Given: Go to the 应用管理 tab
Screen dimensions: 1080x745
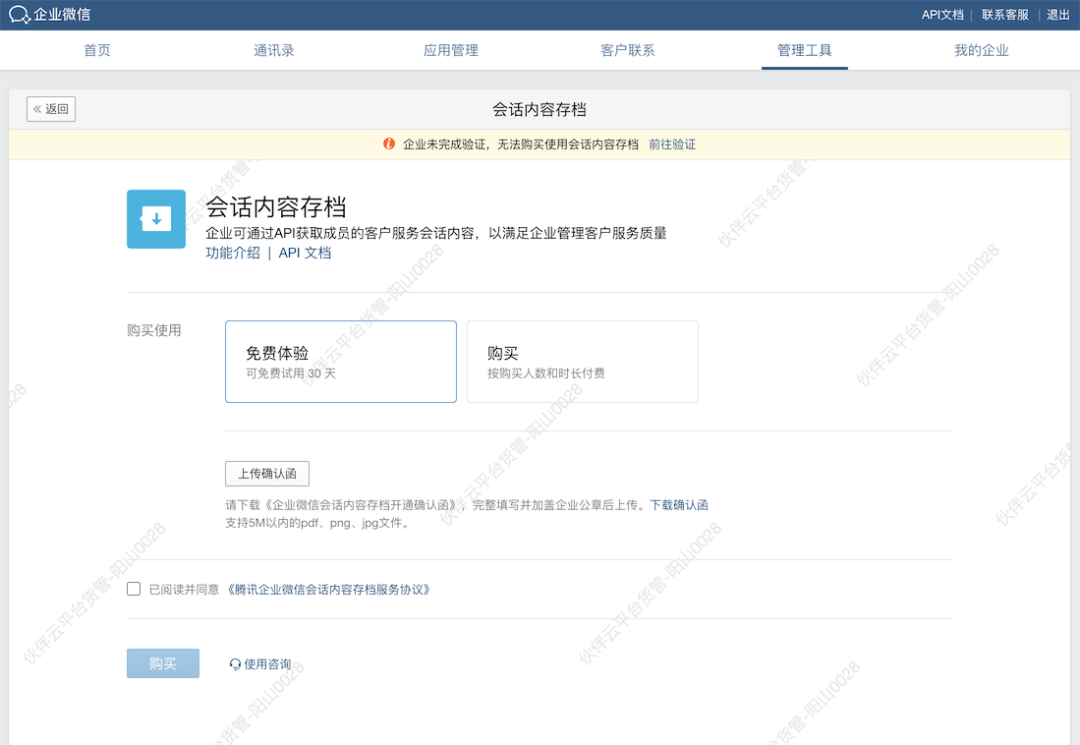Looking at the screenshot, I should 450,50.
